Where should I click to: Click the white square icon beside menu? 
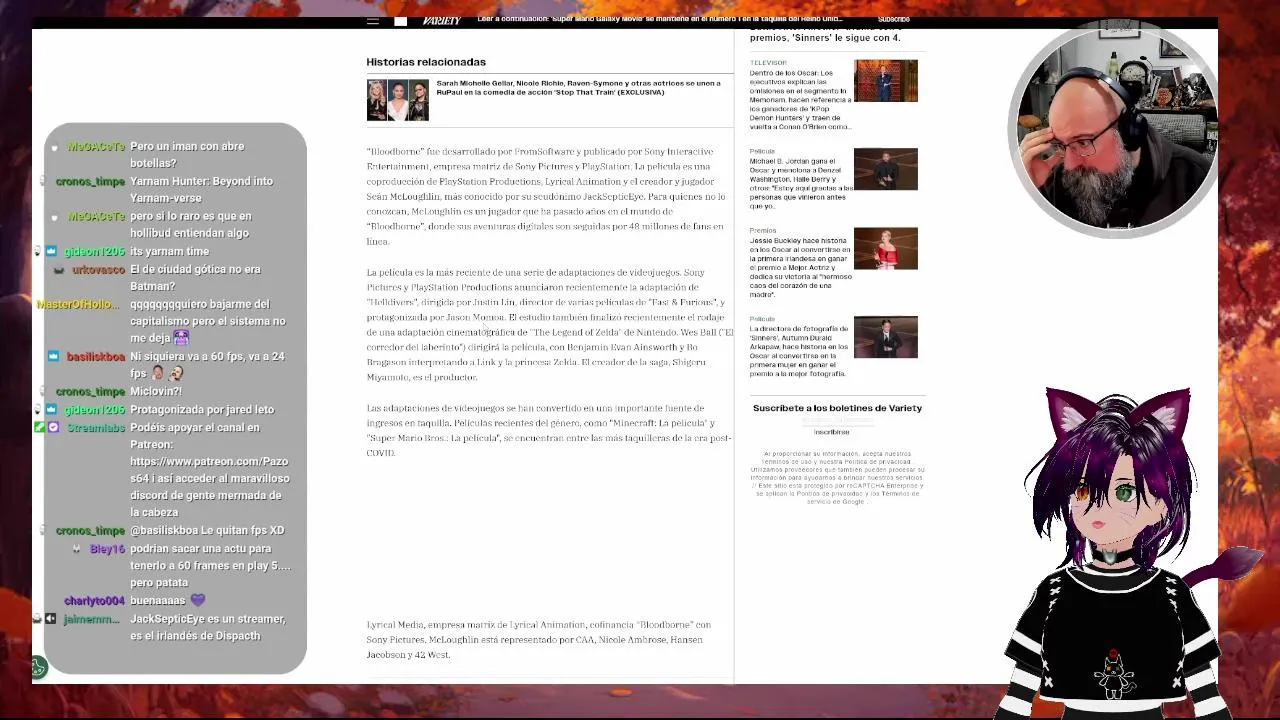pyautogui.click(x=400, y=21)
